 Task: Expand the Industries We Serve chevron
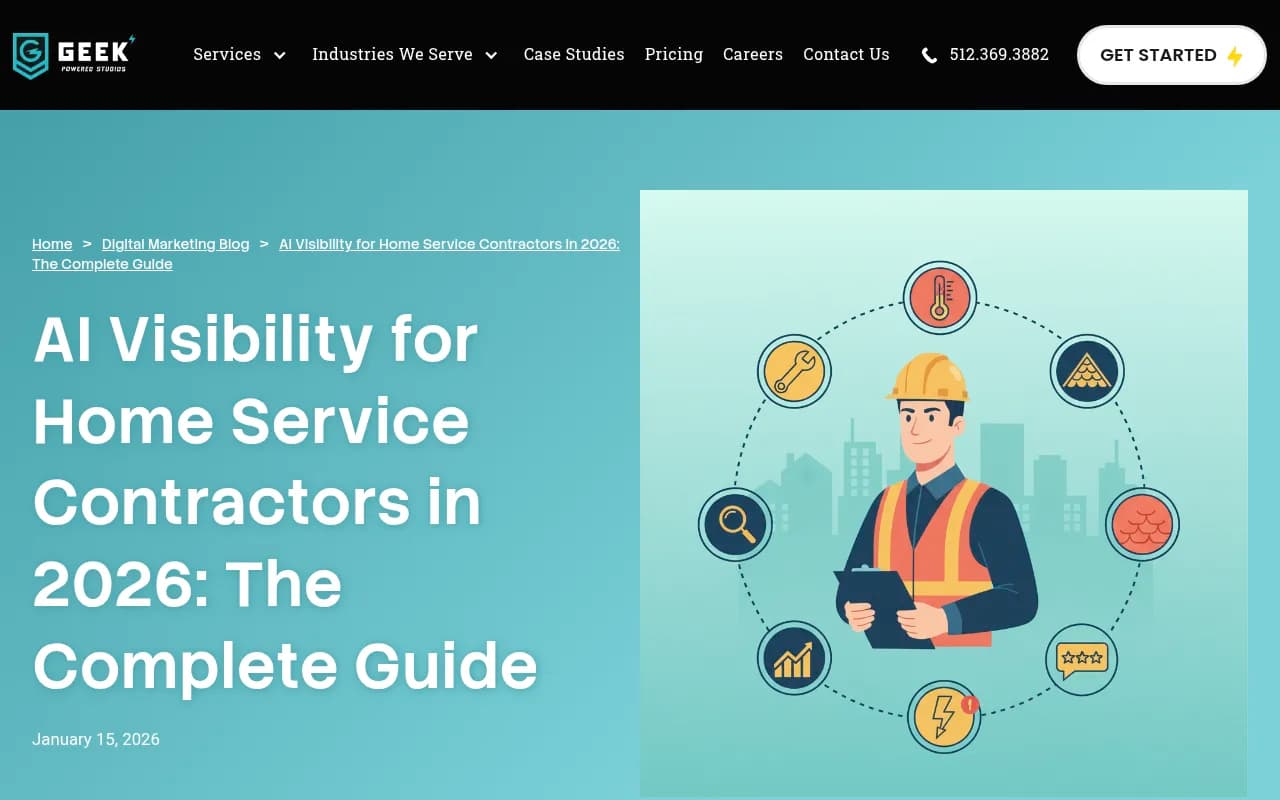coord(491,55)
